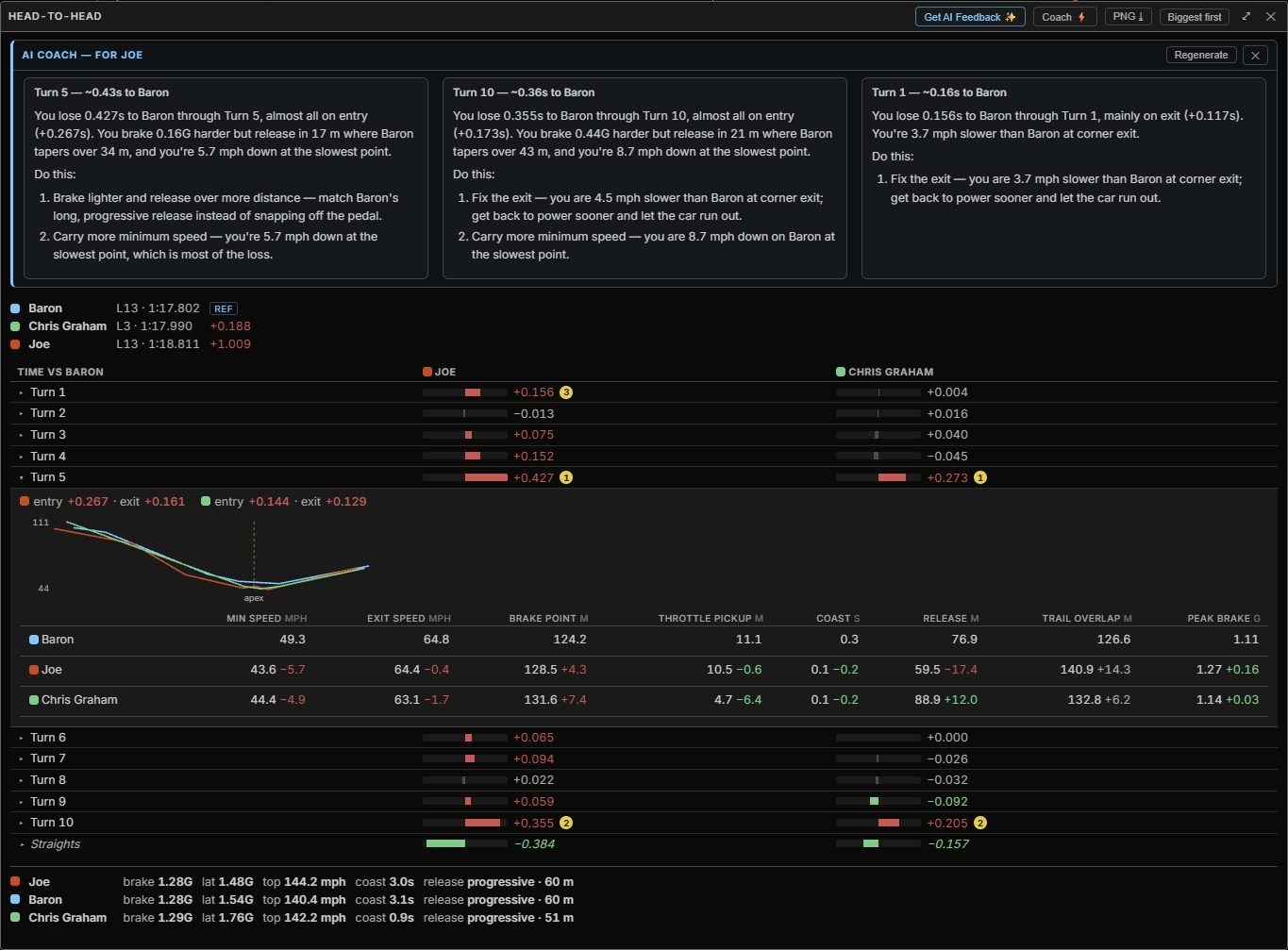Screen dimensions: 1288x950
Task: Toggle the Biggest first sort button
Action: click(1194, 17)
